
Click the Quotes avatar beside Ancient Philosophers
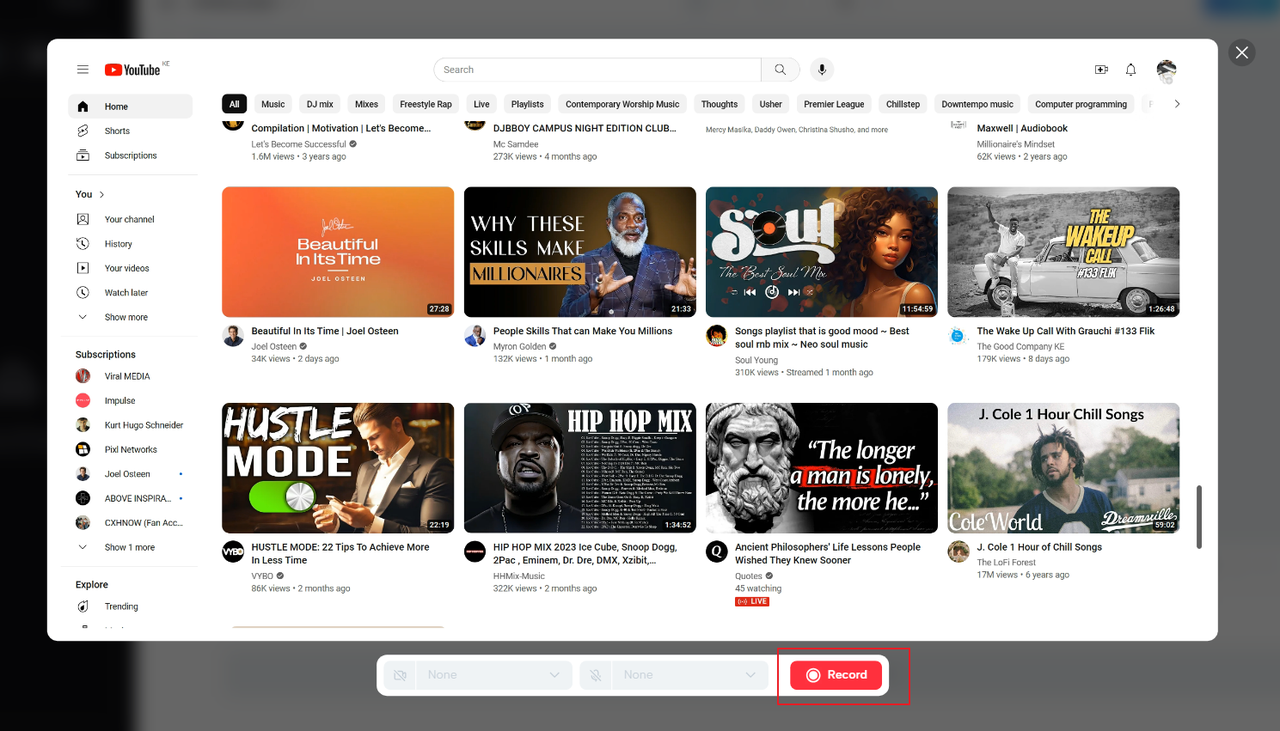[717, 552]
